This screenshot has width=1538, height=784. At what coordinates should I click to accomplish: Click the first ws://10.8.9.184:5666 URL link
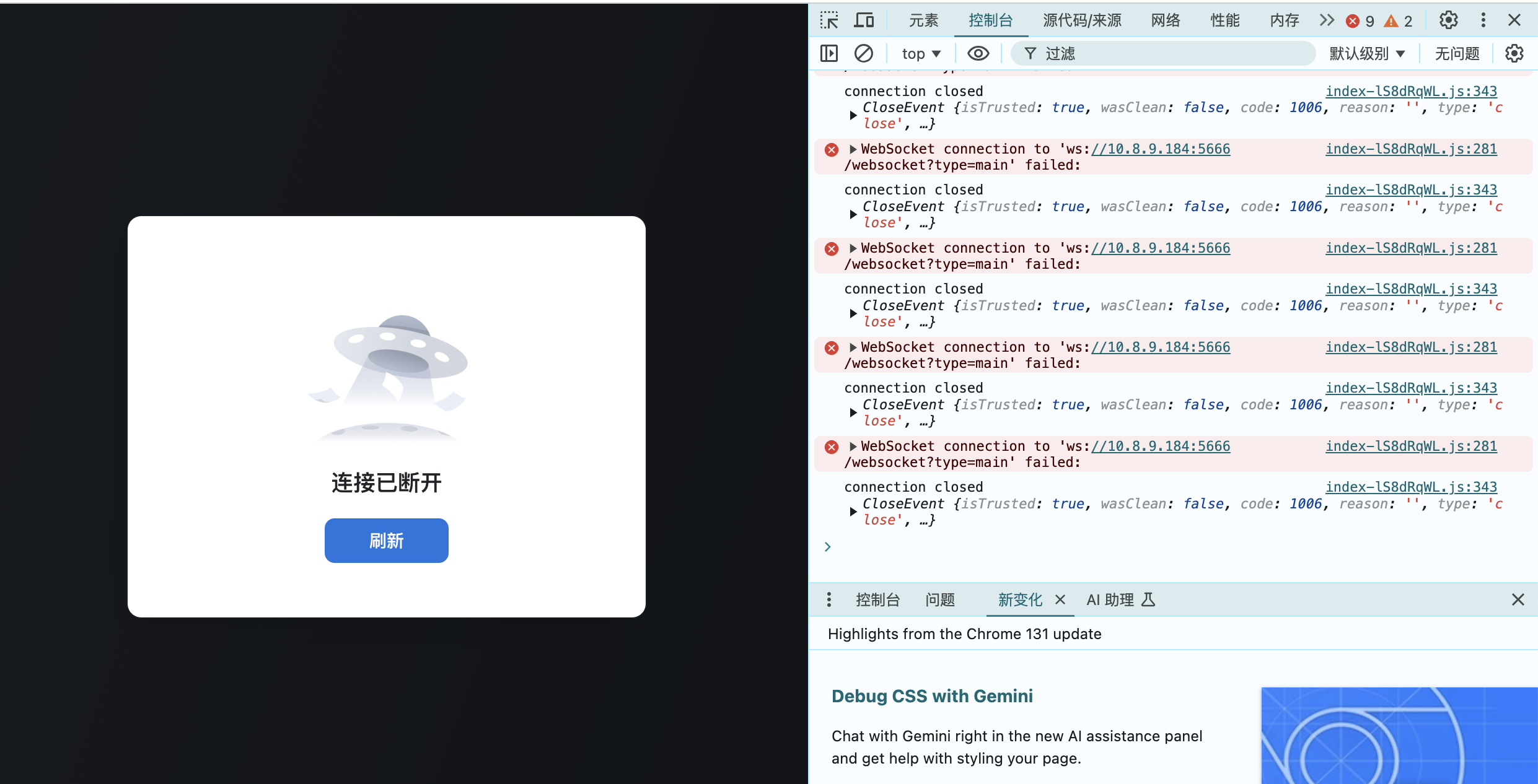click(1161, 149)
